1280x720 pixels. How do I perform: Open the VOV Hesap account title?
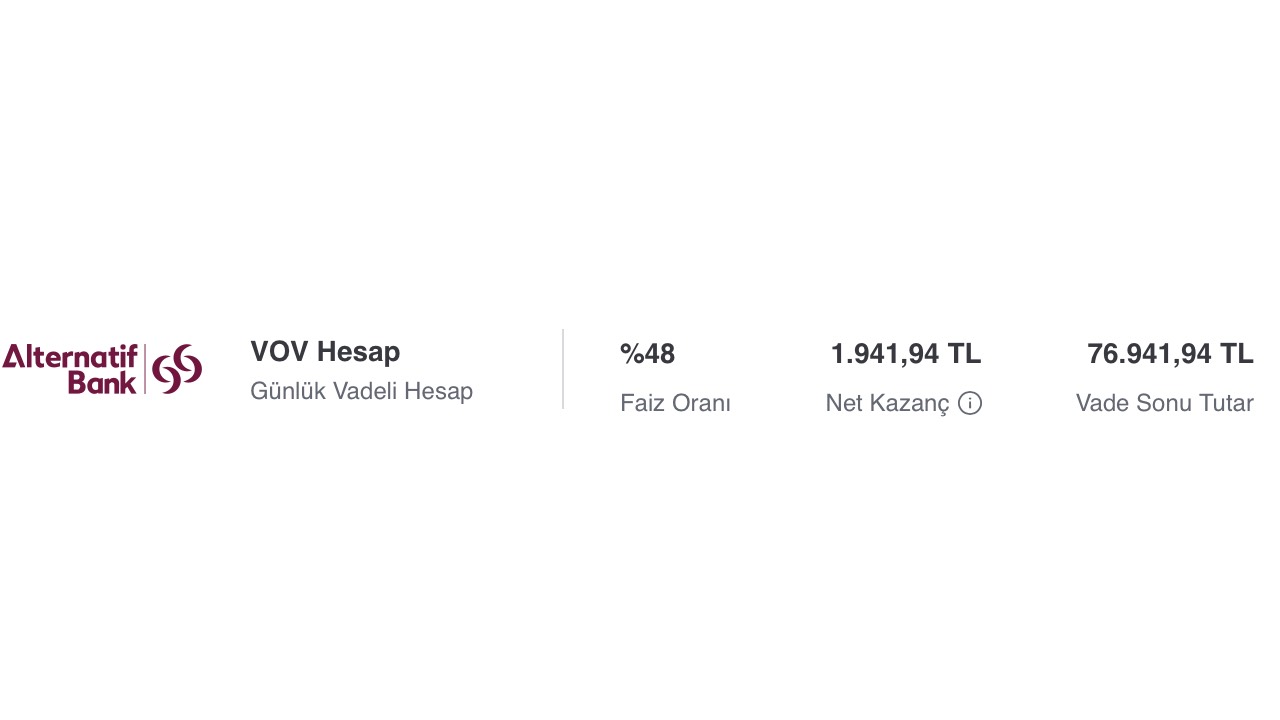[325, 352]
